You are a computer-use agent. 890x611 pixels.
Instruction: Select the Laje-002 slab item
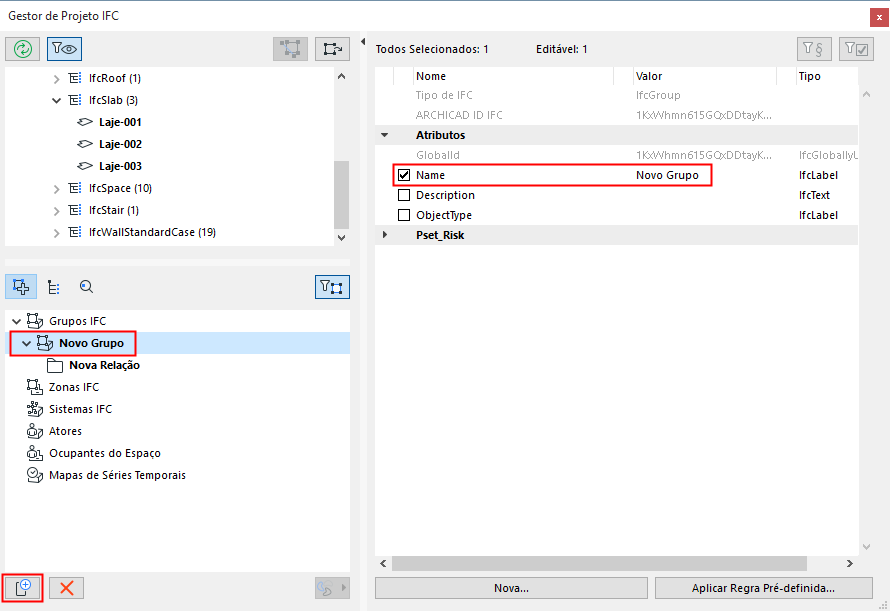coord(120,144)
